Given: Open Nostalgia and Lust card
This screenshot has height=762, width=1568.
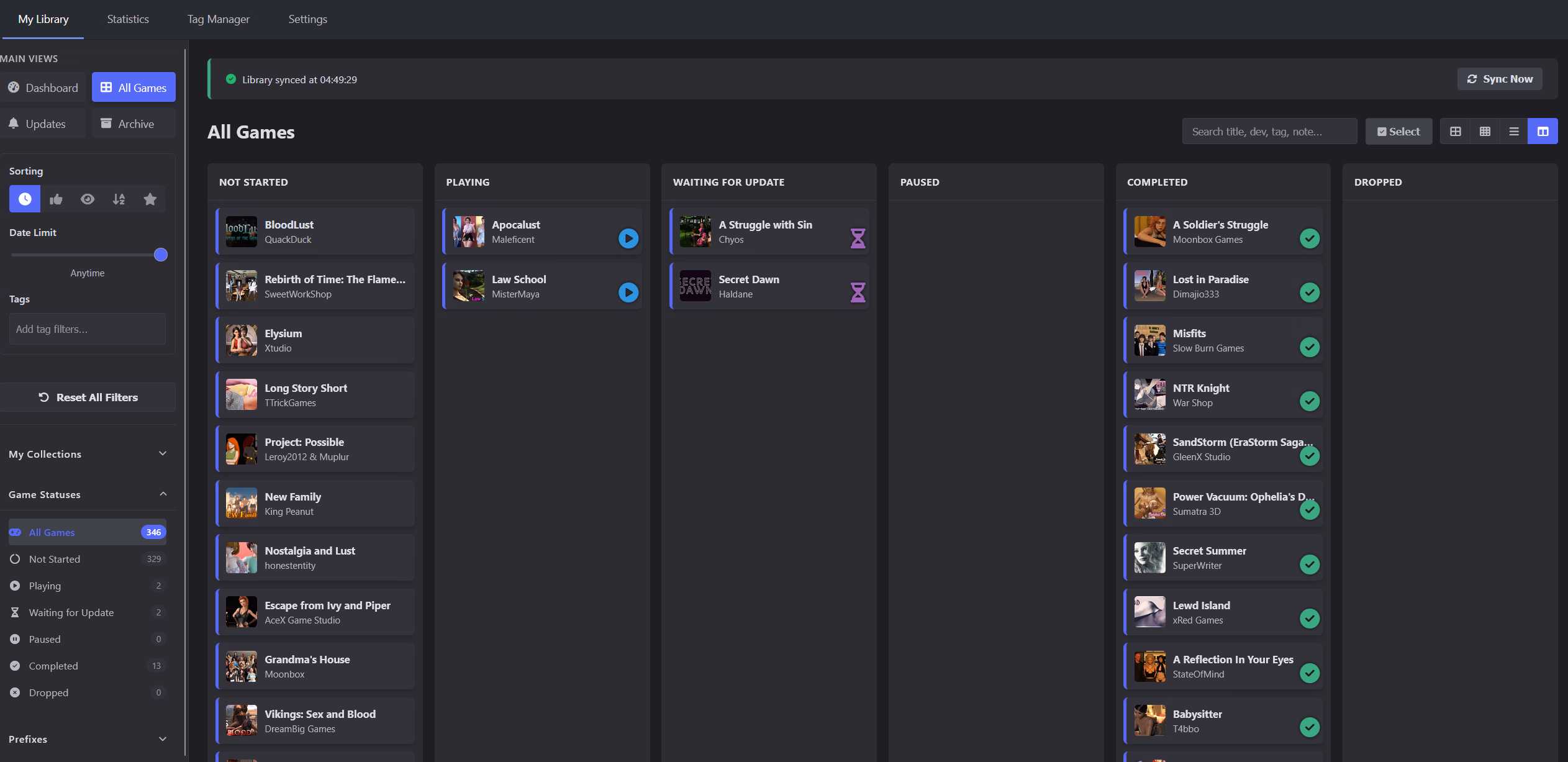Looking at the screenshot, I should click(x=315, y=558).
